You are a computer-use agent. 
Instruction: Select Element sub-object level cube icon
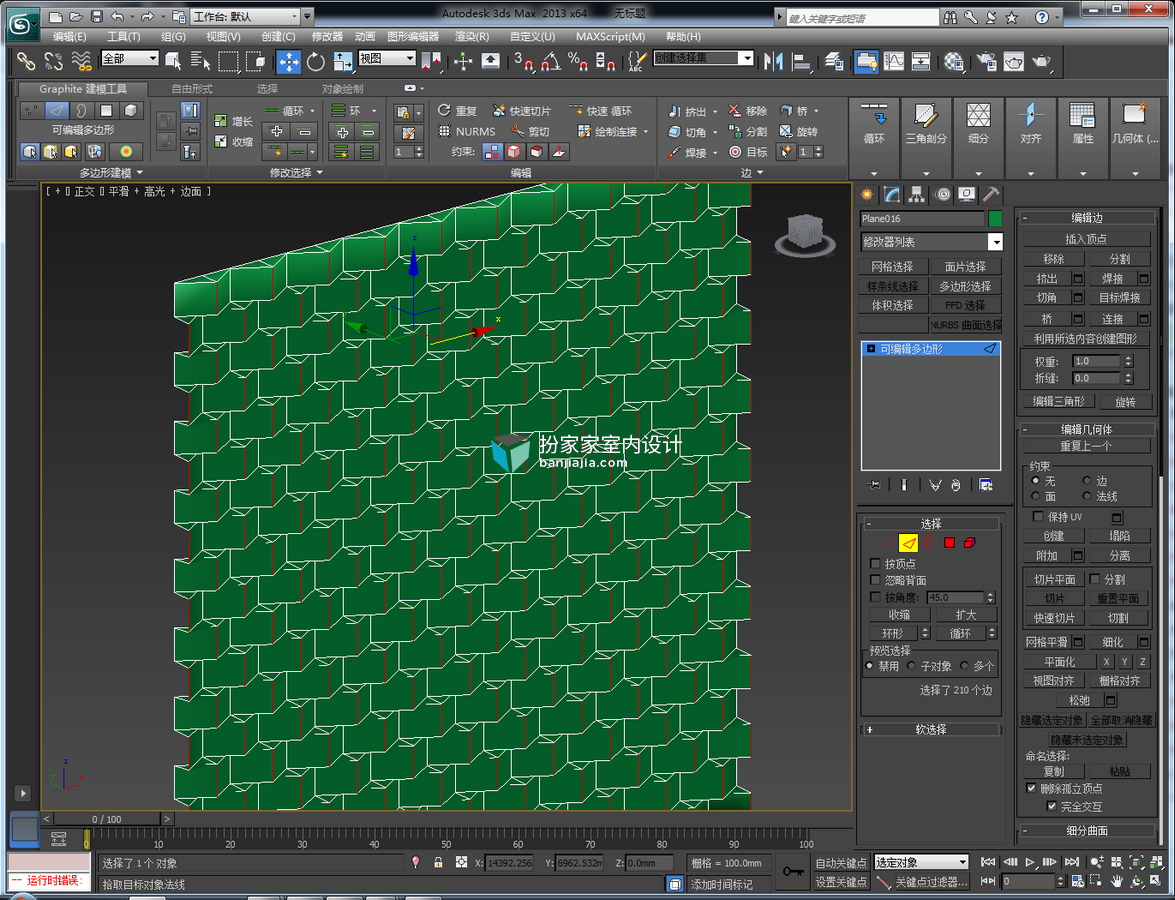point(970,543)
